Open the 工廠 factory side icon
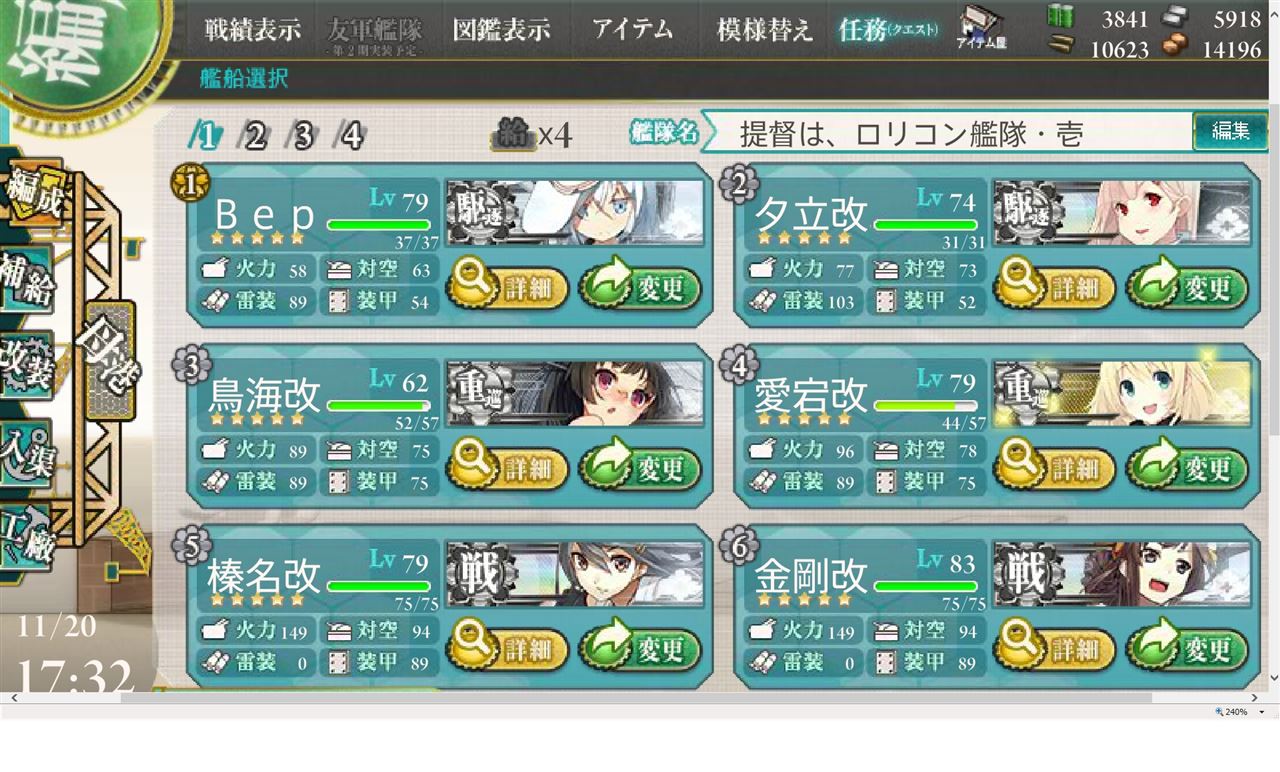1280x772 pixels. pos(27,535)
